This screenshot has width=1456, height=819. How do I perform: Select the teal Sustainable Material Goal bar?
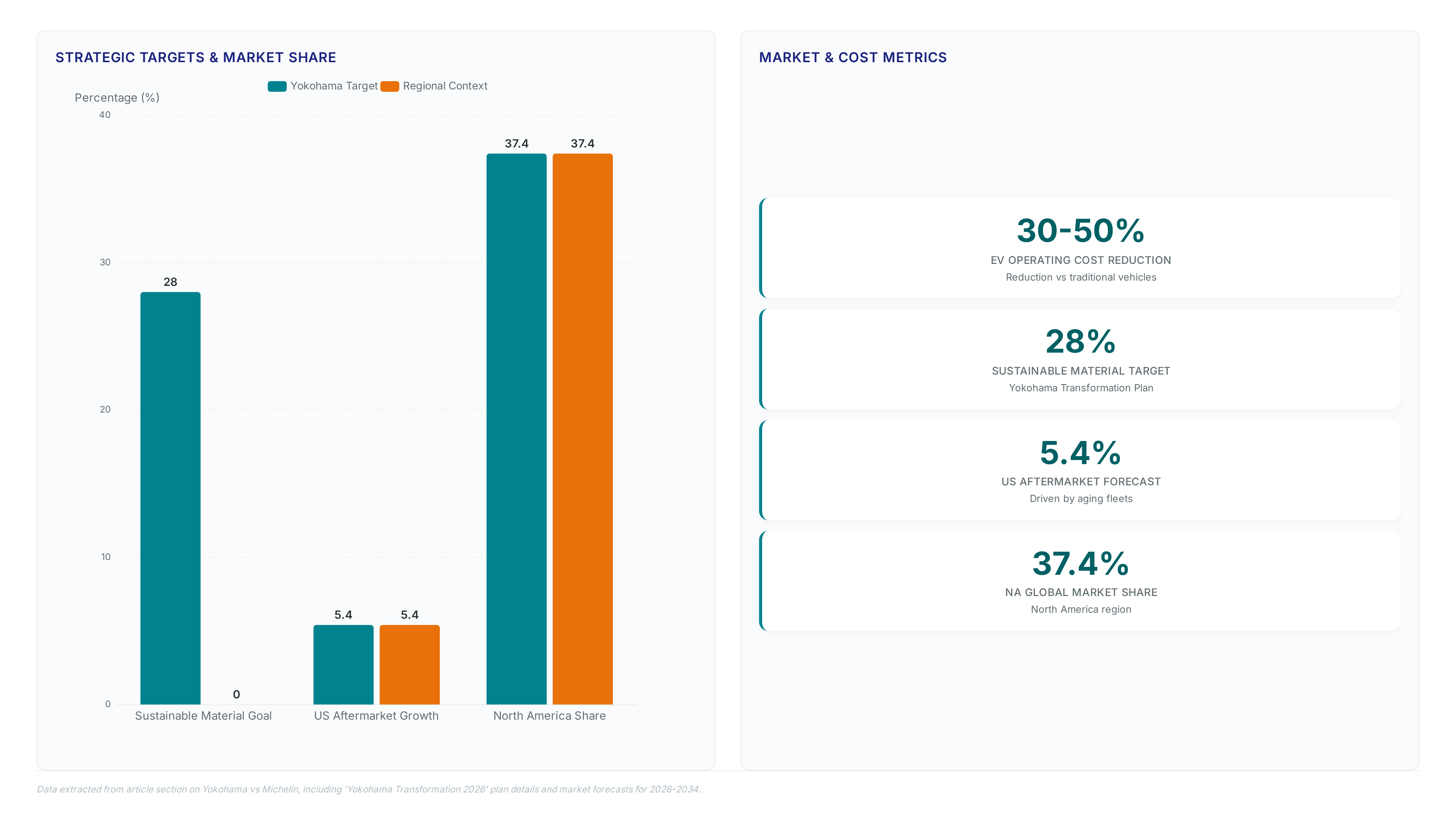tap(170, 498)
